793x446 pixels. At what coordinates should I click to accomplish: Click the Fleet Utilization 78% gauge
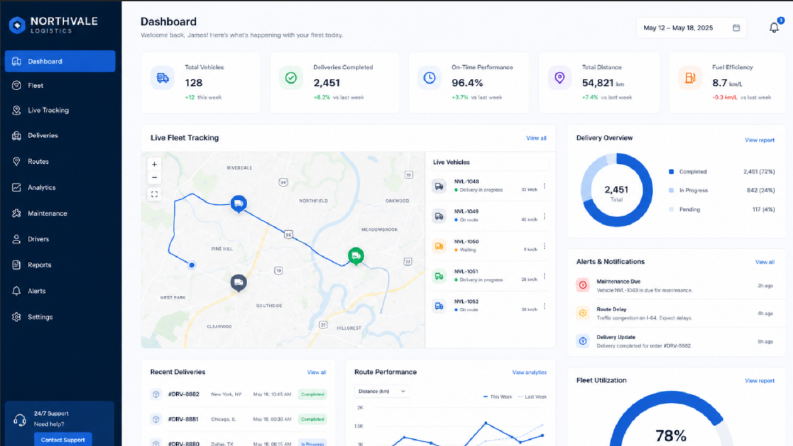671,419
